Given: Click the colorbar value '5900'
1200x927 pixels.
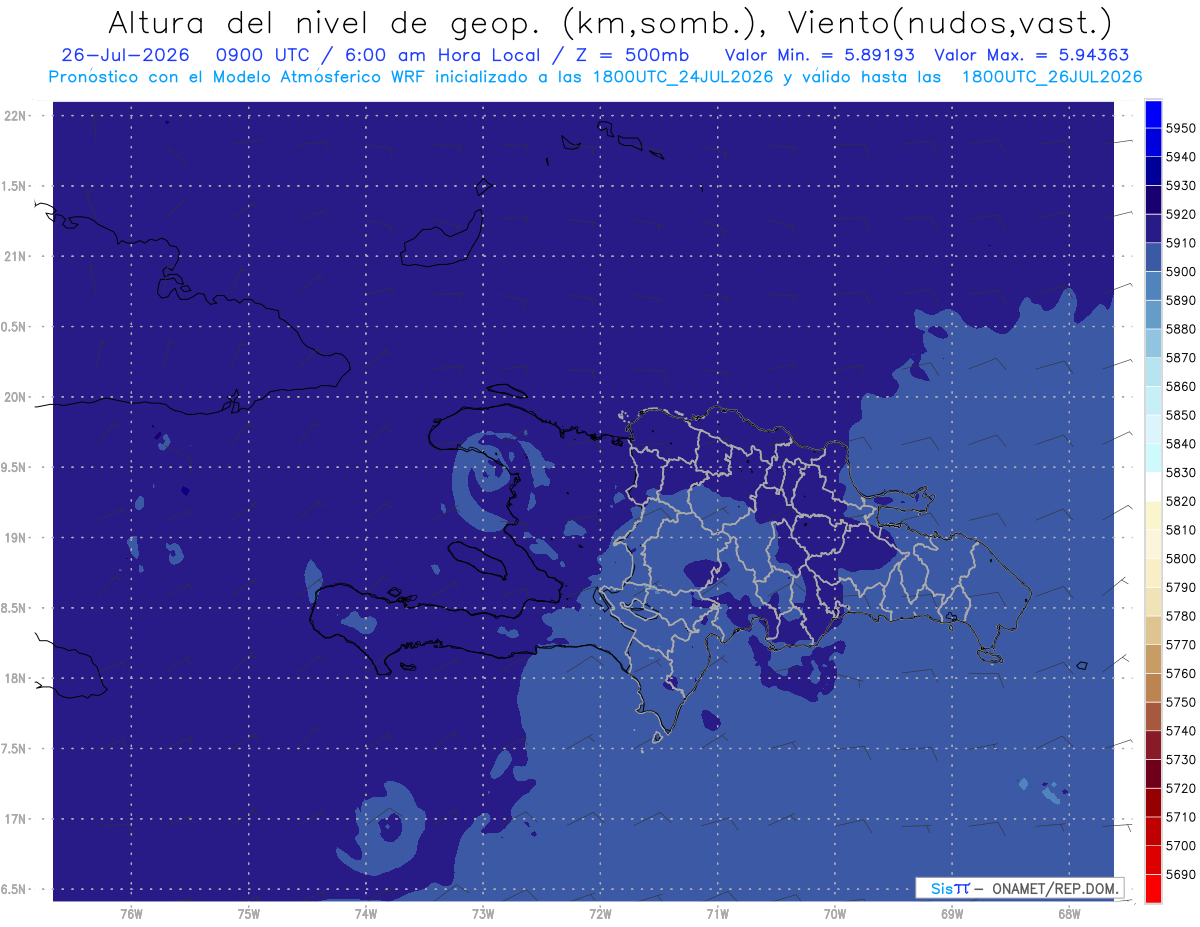Looking at the screenshot, I should [x=1180, y=271].
